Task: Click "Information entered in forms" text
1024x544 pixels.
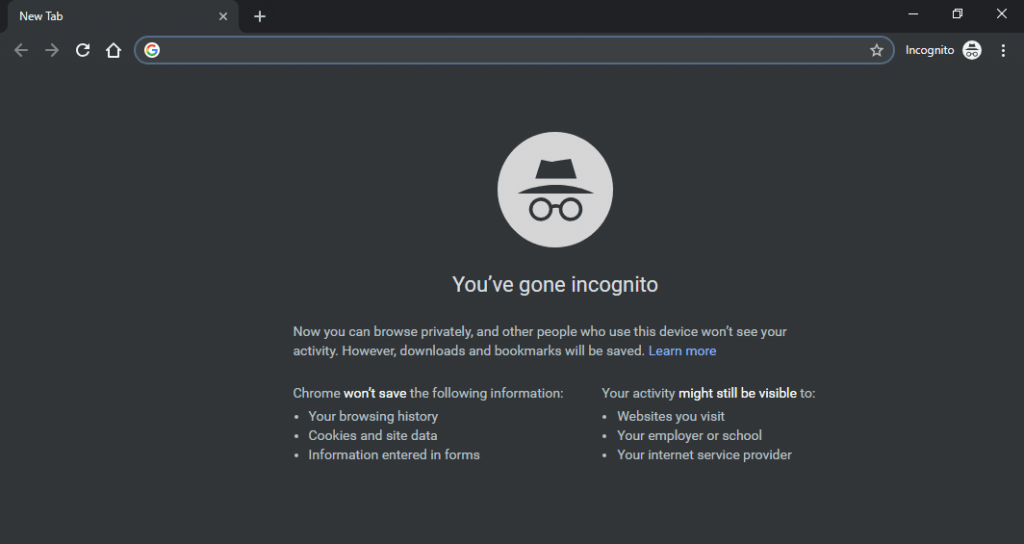Action: coord(394,455)
